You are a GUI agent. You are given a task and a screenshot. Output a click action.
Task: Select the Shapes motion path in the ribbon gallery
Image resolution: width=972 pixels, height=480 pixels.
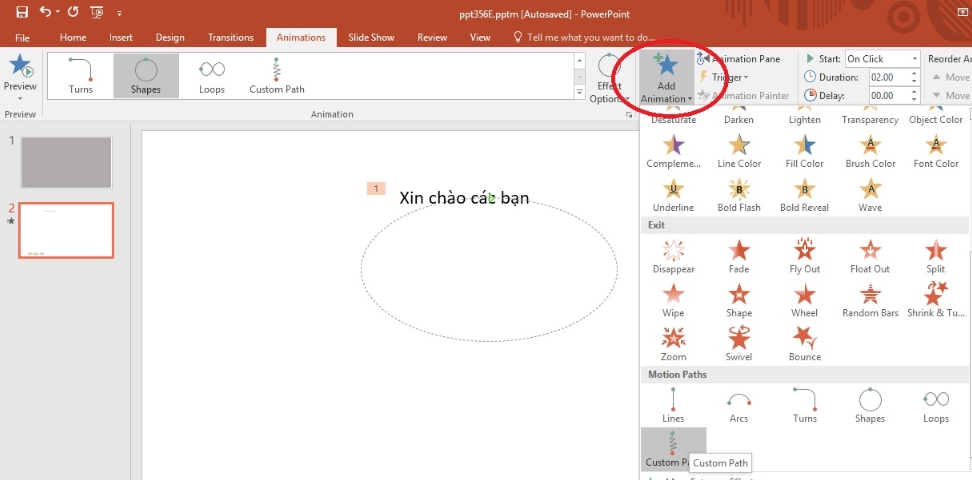point(146,76)
